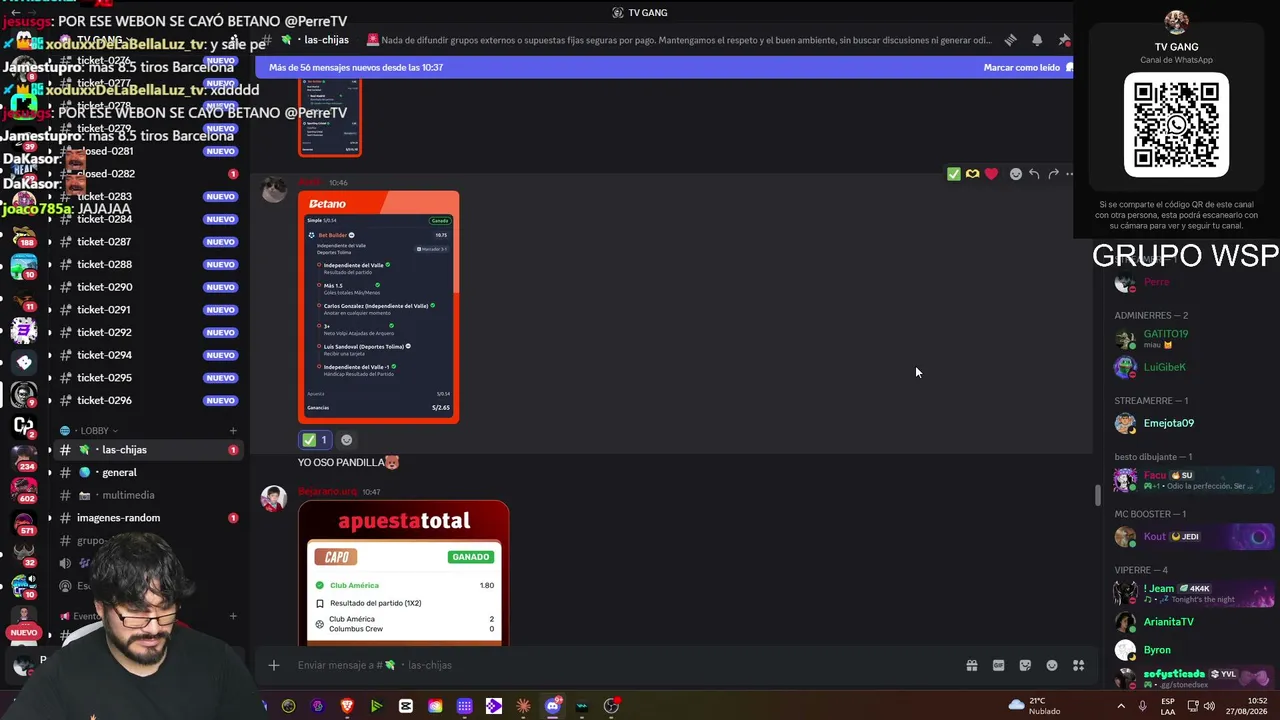The height and width of the screenshot is (720, 1280).
Task: Create channel in Eventos category
Action: pos(233,616)
